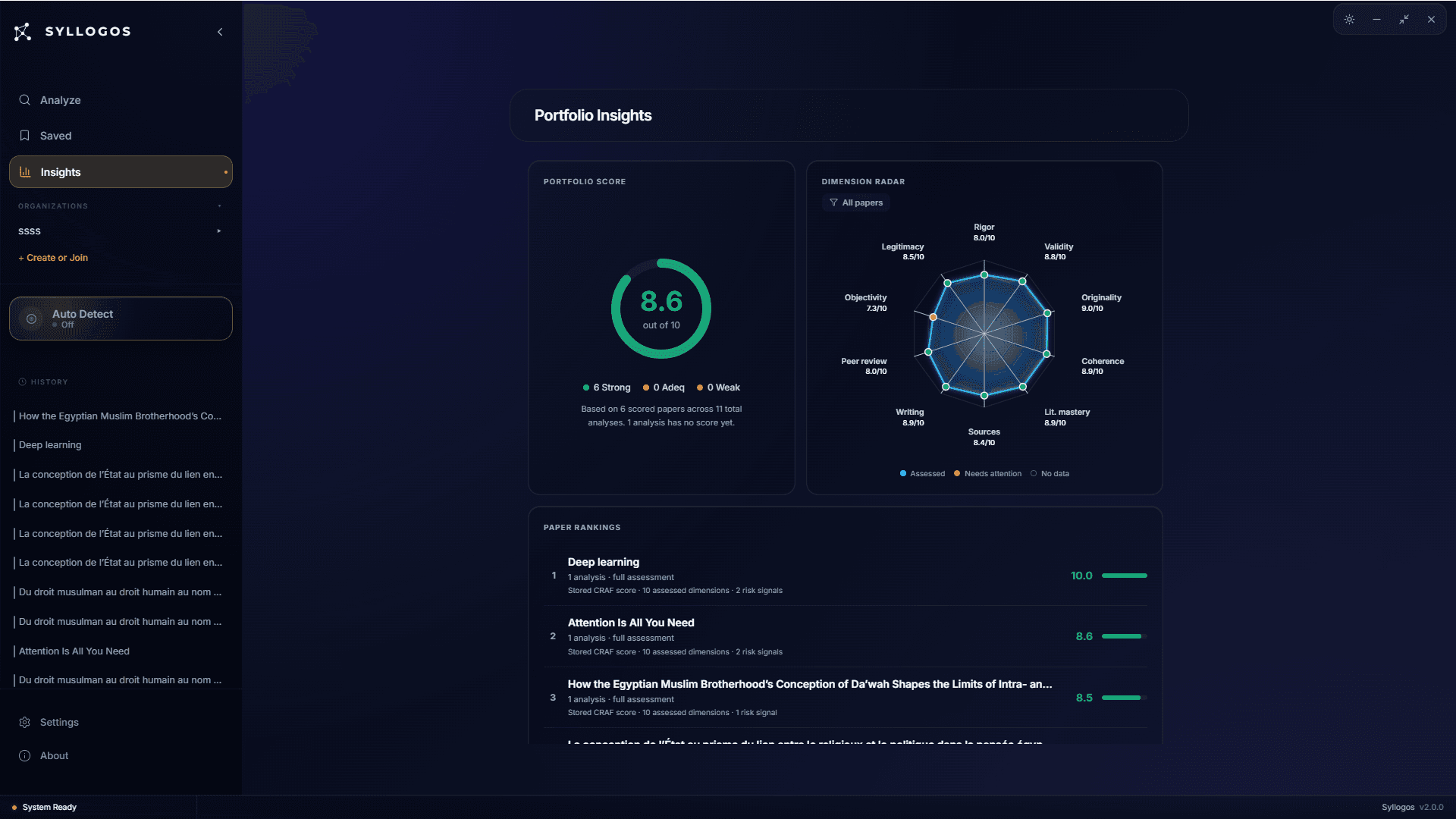Open the Deep learning paper ranking
Screen dimensions: 1456x819
pos(846,576)
